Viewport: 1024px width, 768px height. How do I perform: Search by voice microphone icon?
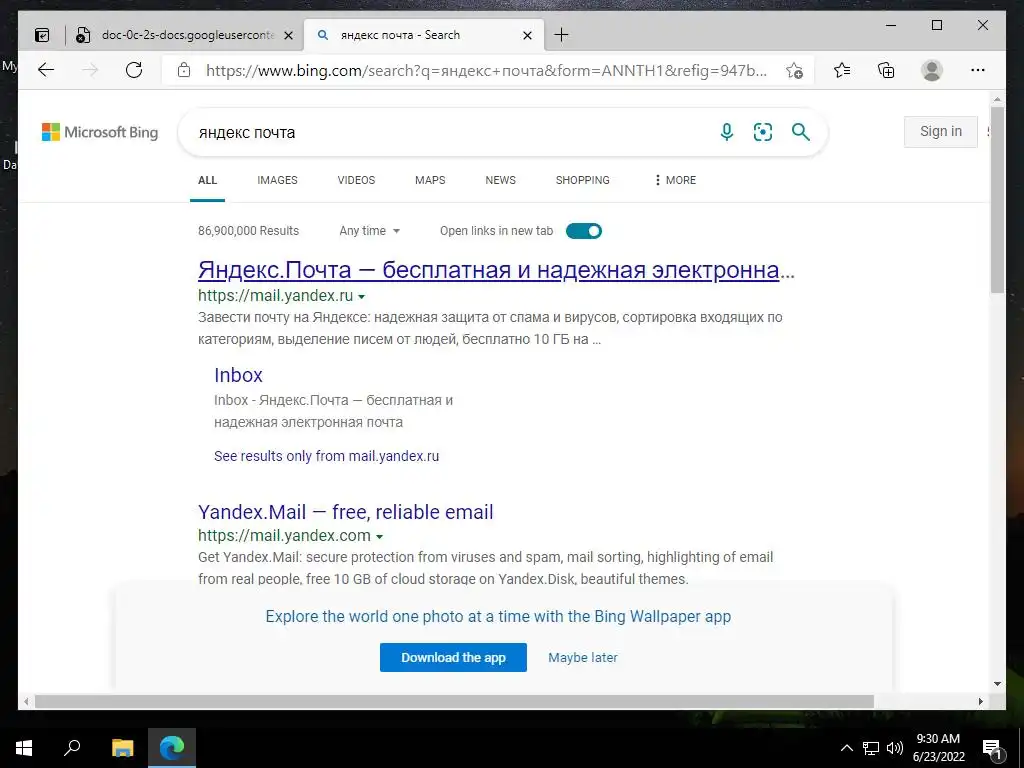coord(726,132)
